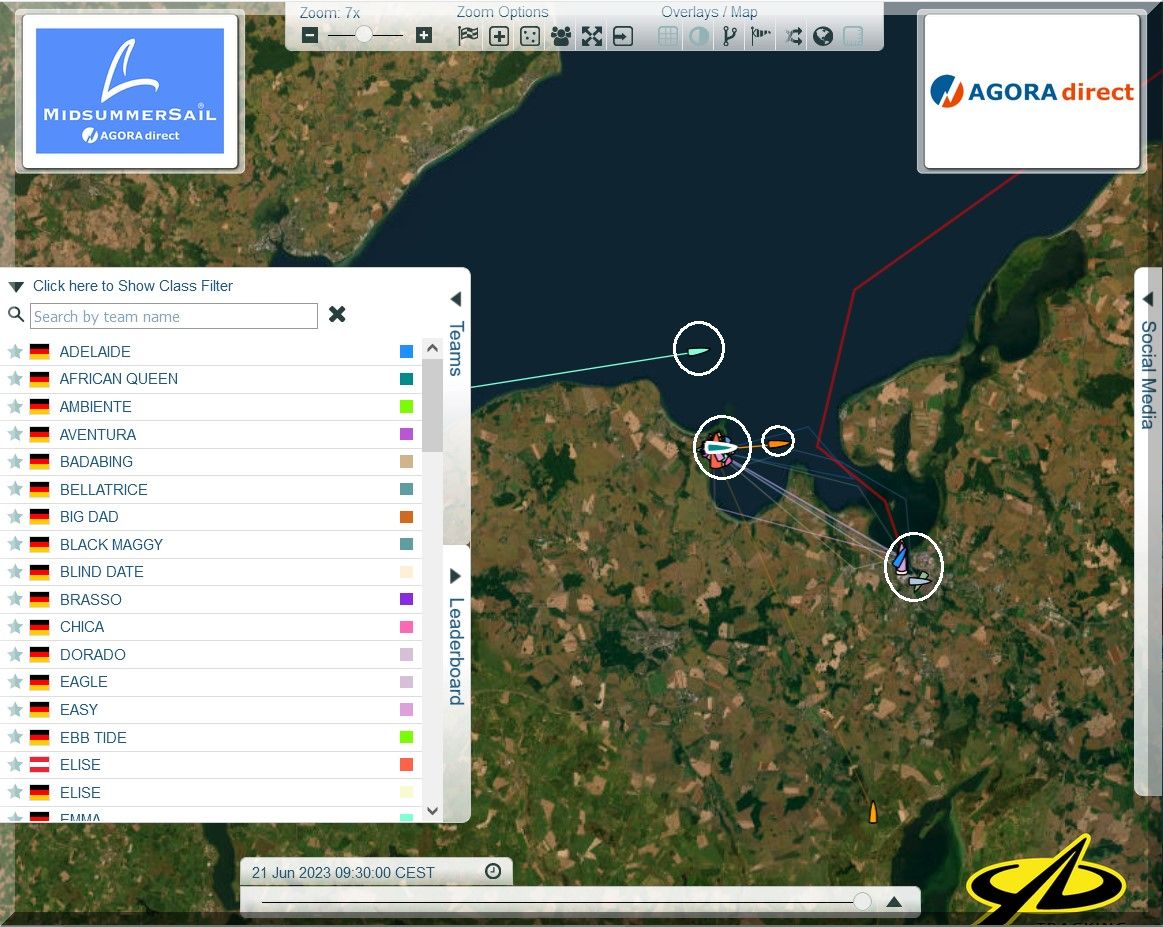
Task: Click the AFRICAN QUEEN team name
Action: (118, 379)
